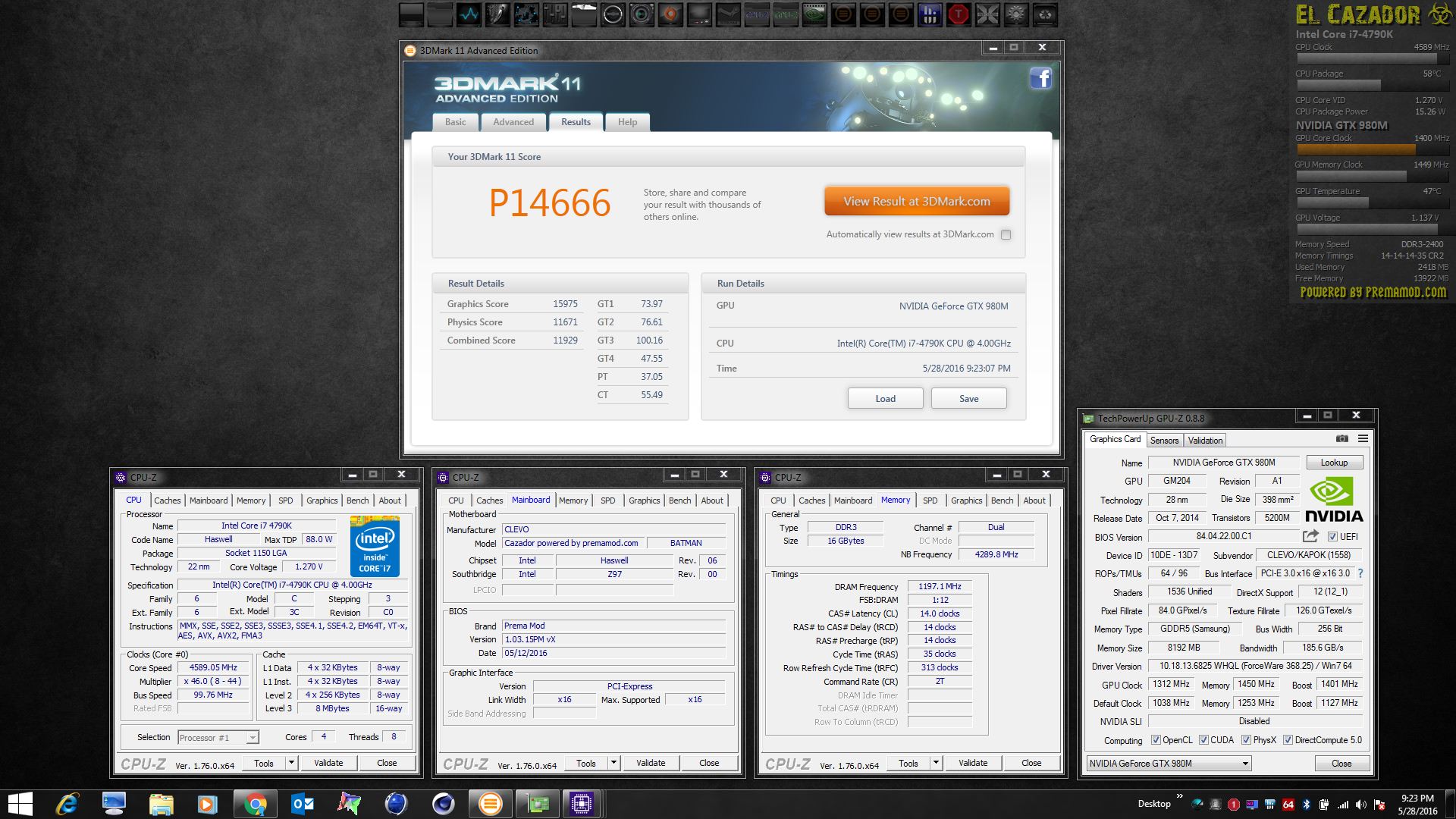The height and width of the screenshot is (819, 1456).
Task: Toggle the UEFI checkbox in GPU-Z
Action: [1332, 536]
